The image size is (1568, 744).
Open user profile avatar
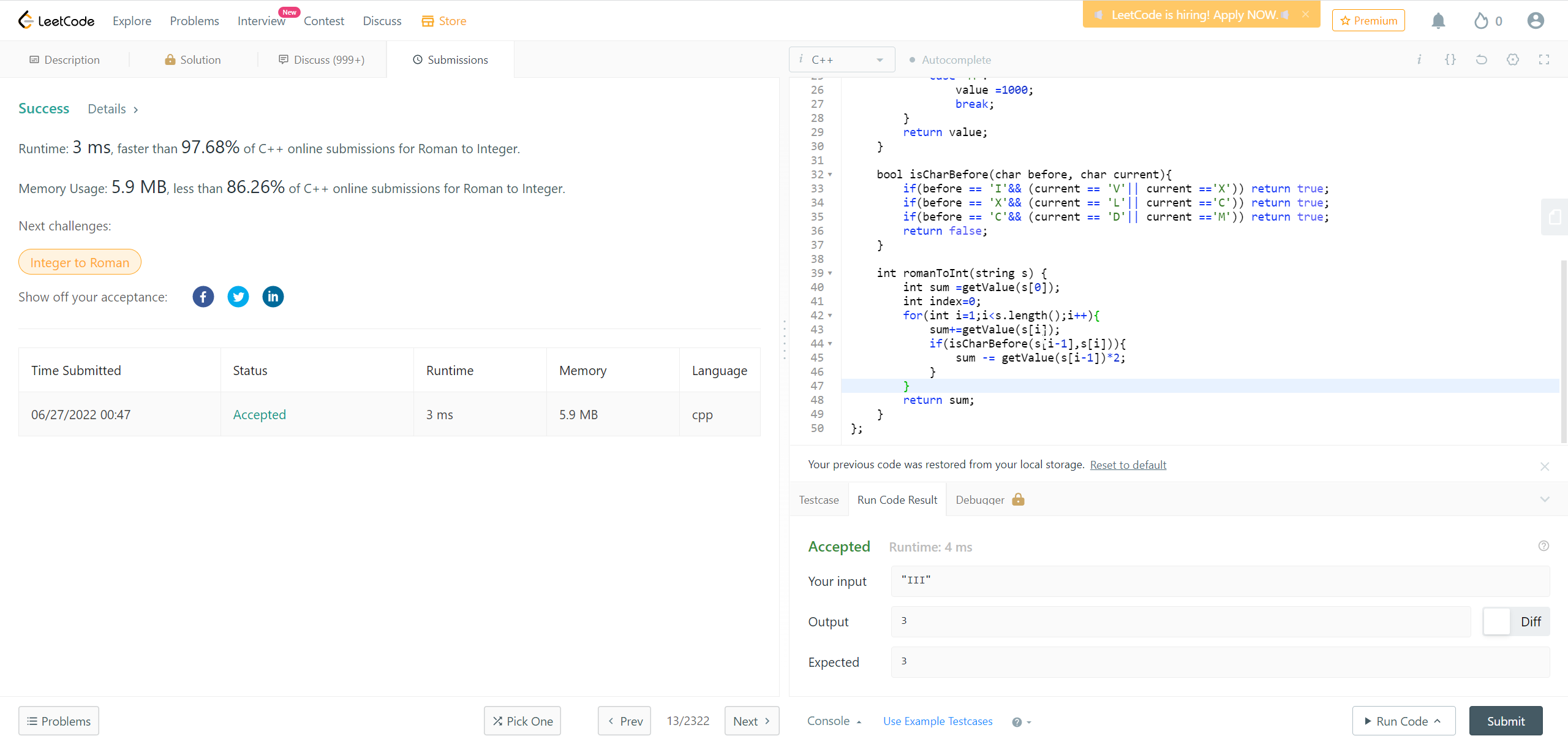[x=1536, y=21]
